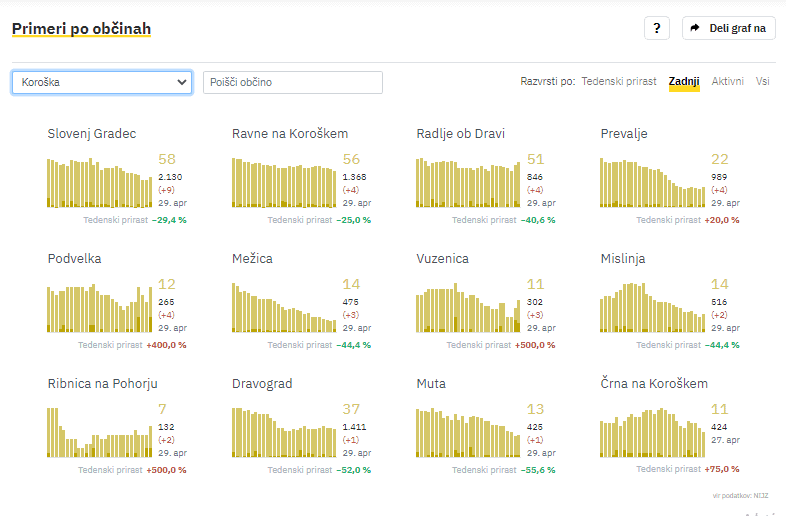Select the Zadnji sort option
Viewport: 786px width, 516px height.
[x=684, y=81]
